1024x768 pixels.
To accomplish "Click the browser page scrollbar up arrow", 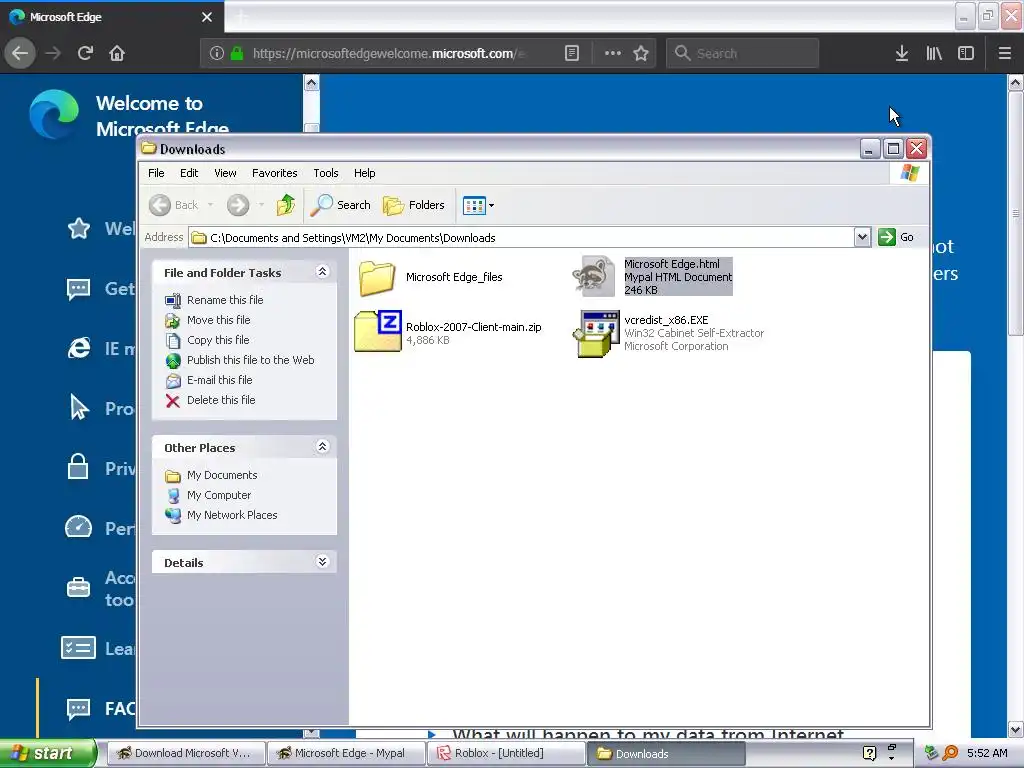I will pos(1016,82).
